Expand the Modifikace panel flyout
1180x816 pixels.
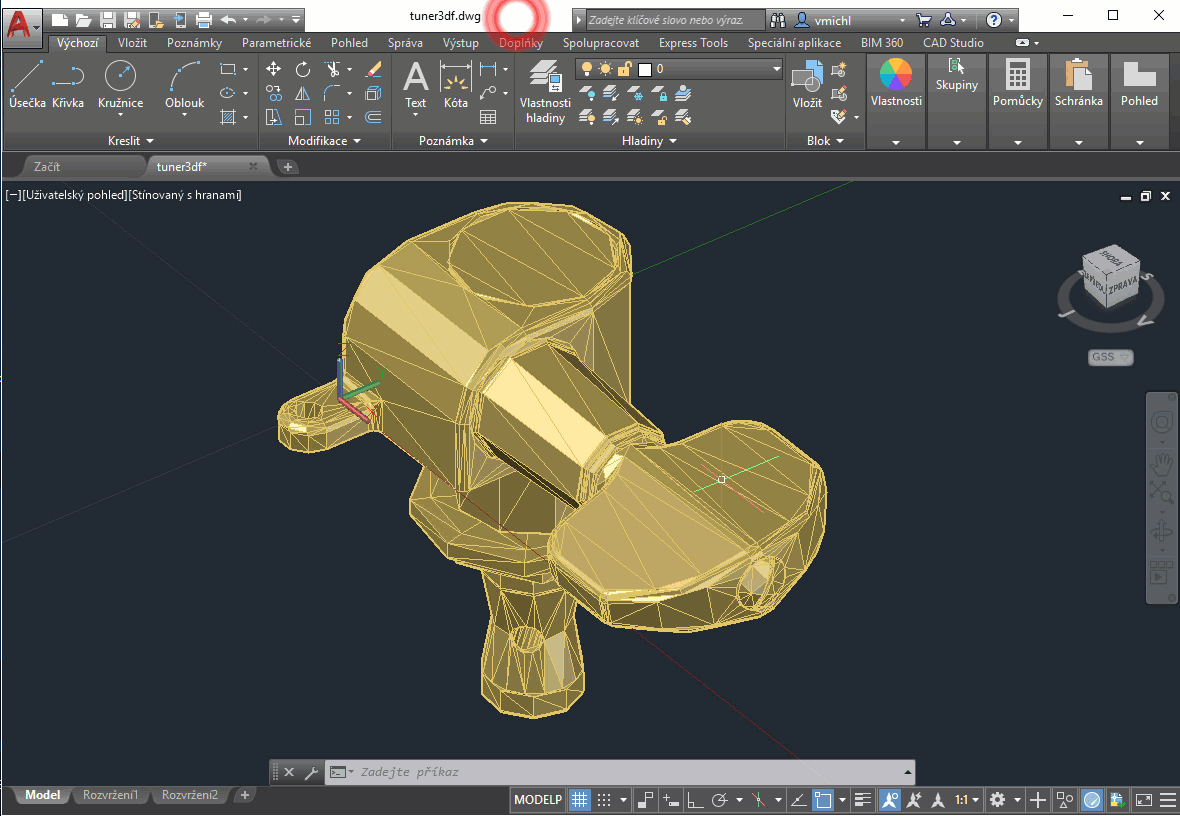[324, 141]
